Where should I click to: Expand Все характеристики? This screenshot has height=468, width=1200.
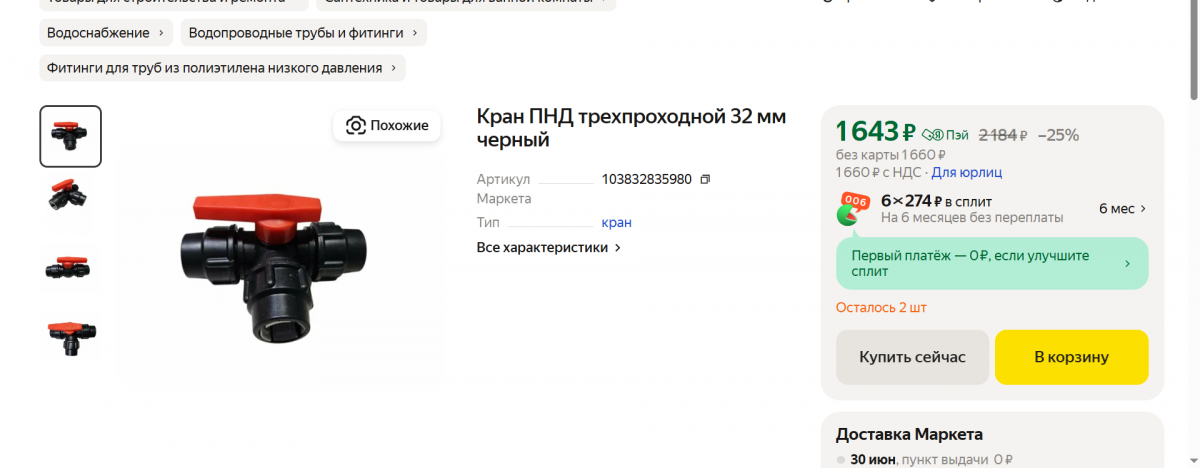coord(549,247)
